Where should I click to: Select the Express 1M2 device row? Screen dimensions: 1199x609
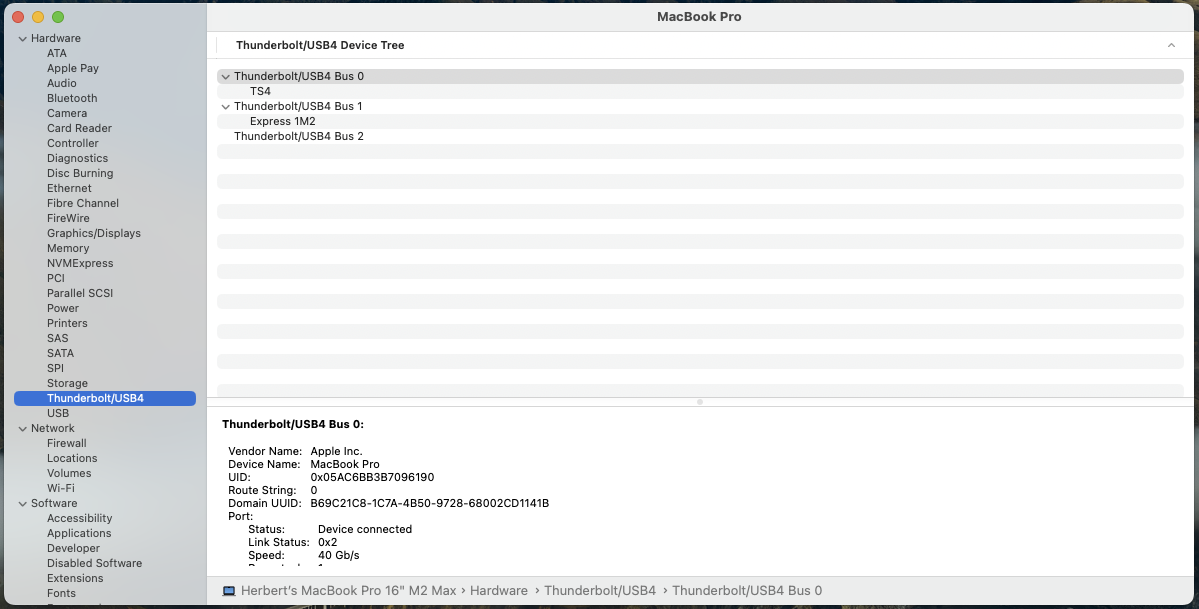[x=700, y=121]
